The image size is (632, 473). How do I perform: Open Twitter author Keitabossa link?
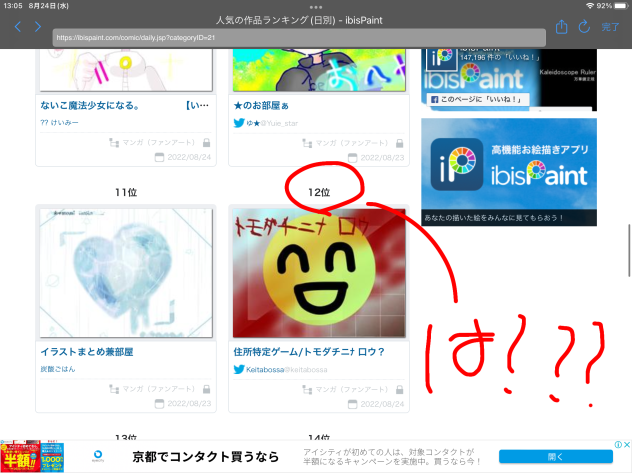(x=287, y=369)
